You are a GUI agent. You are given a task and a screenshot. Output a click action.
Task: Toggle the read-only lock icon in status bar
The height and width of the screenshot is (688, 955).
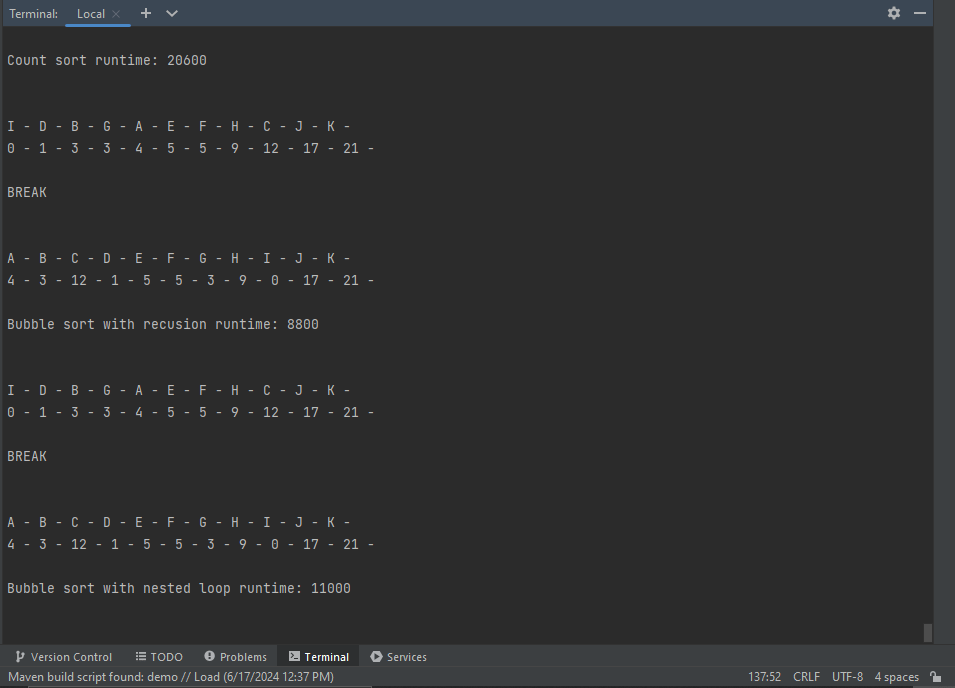(x=936, y=677)
